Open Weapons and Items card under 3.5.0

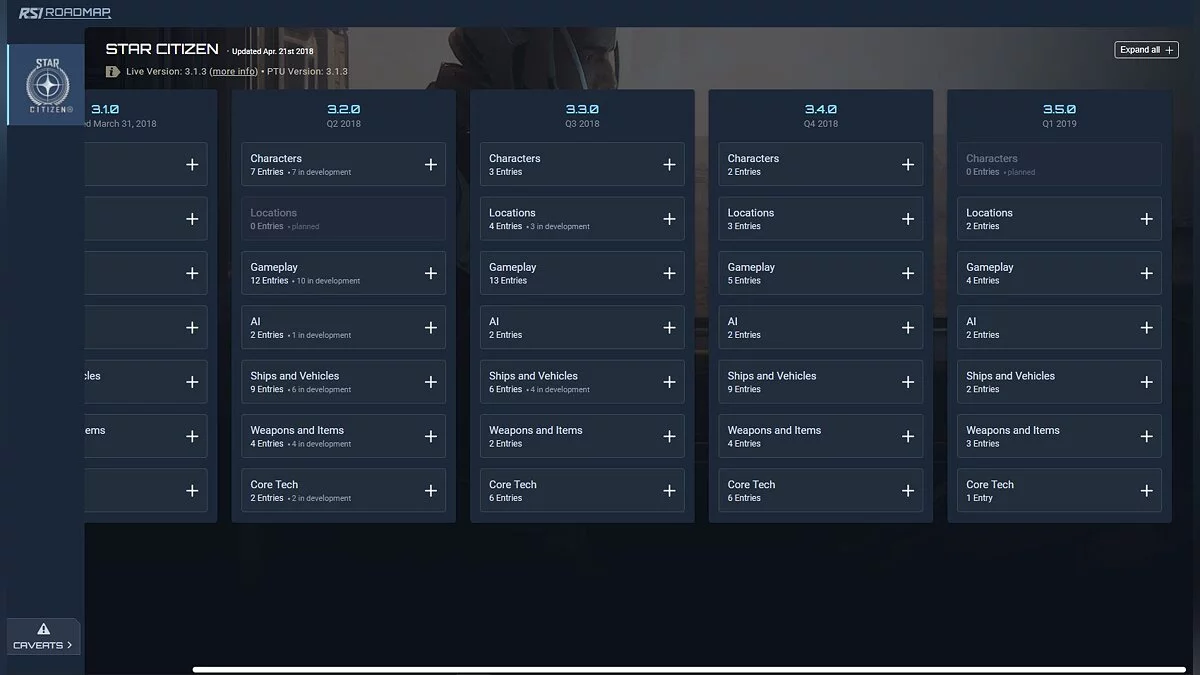pos(1059,437)
